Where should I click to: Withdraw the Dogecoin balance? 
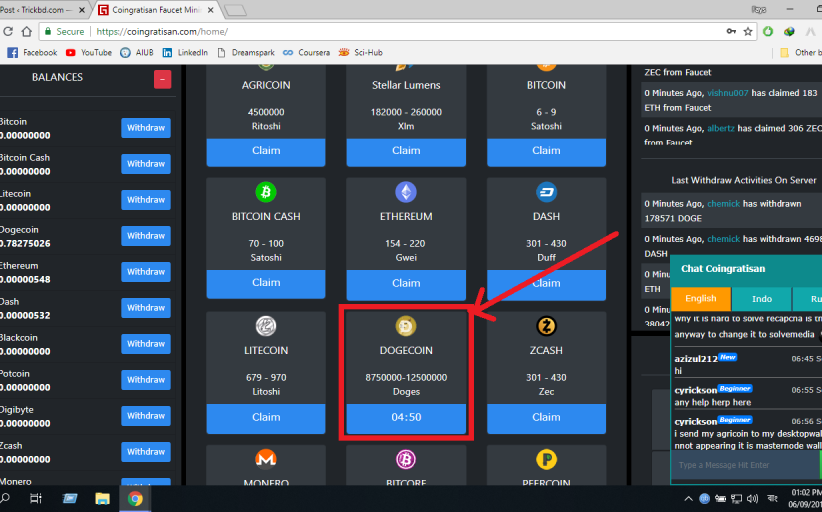pyautogui.click(x=146, y=236)
